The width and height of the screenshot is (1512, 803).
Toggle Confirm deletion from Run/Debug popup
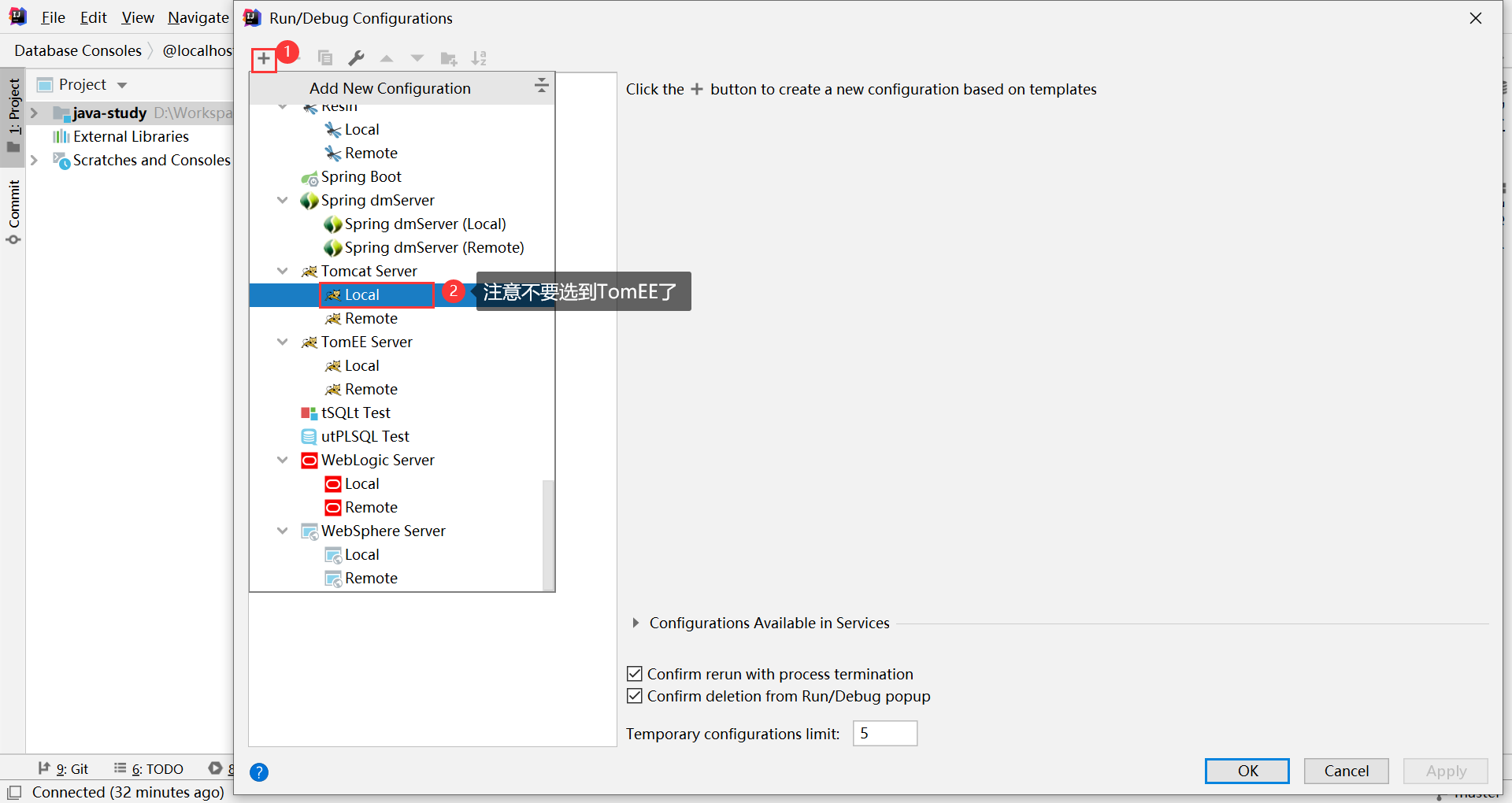coord(635,696)
